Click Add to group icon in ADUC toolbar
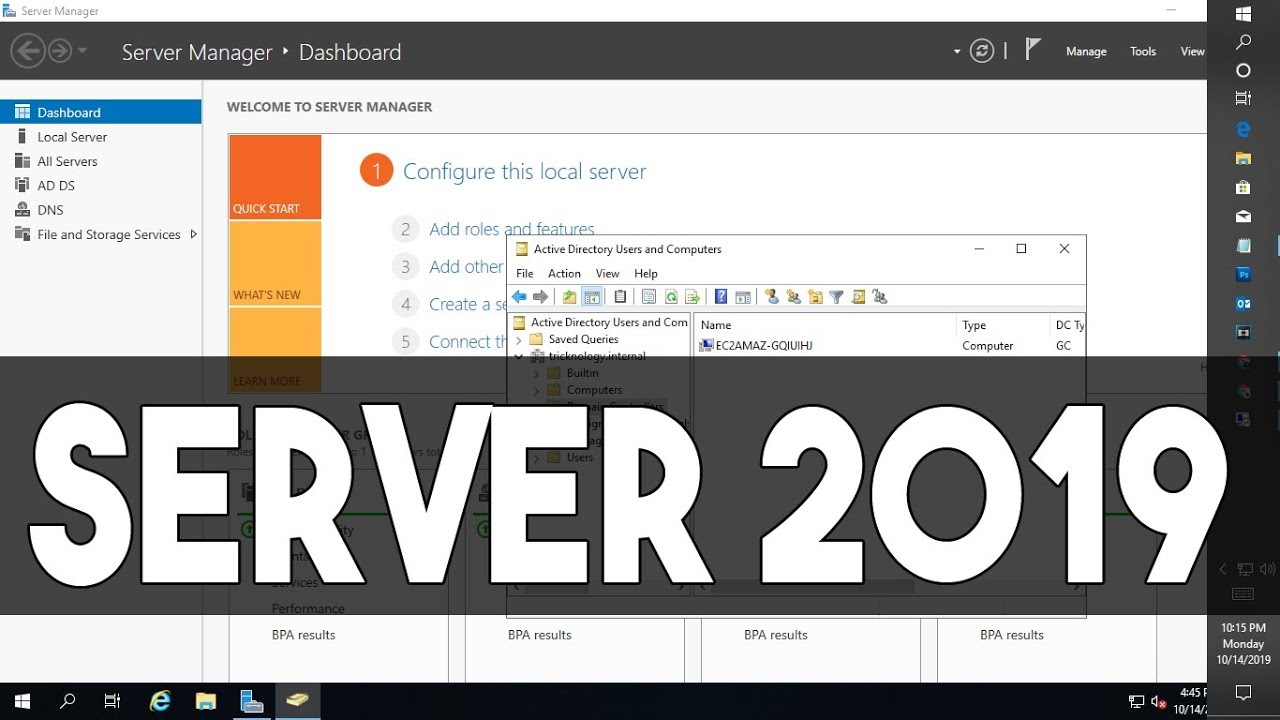The image size is (1280, 720). (x=880, y=297)
